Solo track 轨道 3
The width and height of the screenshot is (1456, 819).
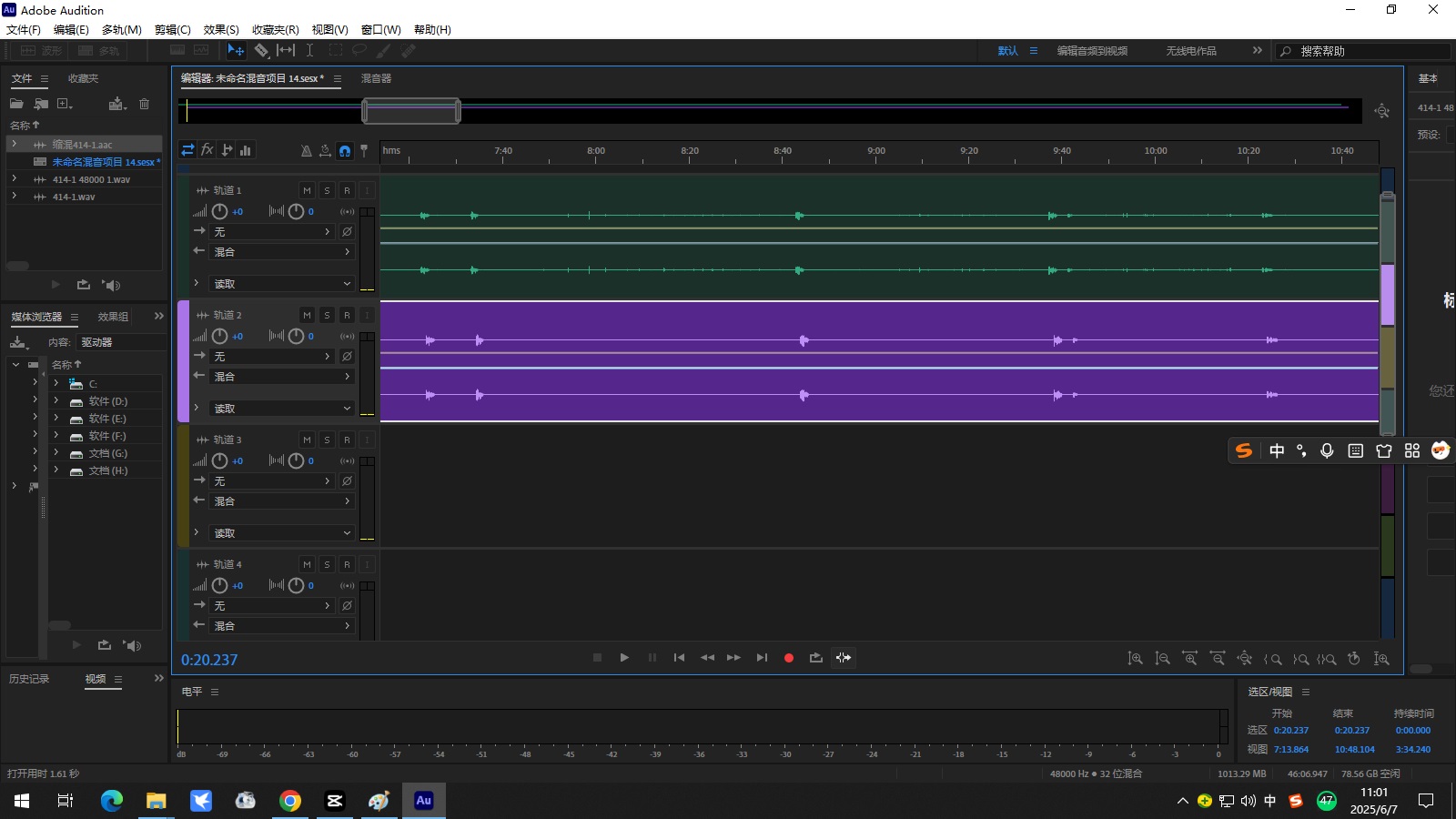click(x=327, y=440)
